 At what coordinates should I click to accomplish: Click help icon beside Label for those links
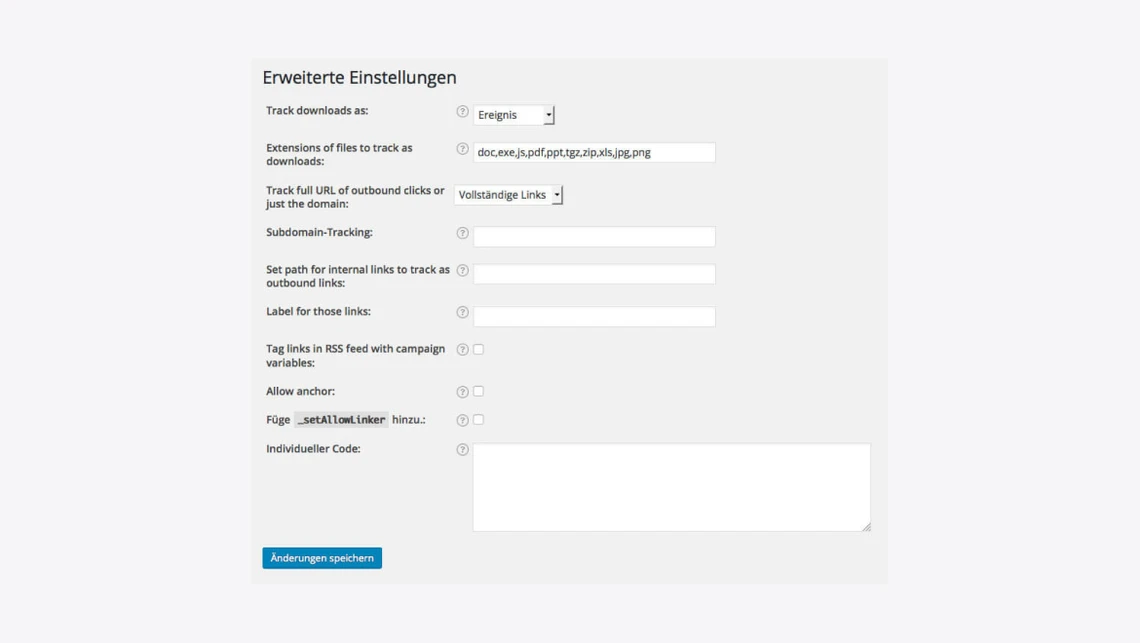coord(462,312)
